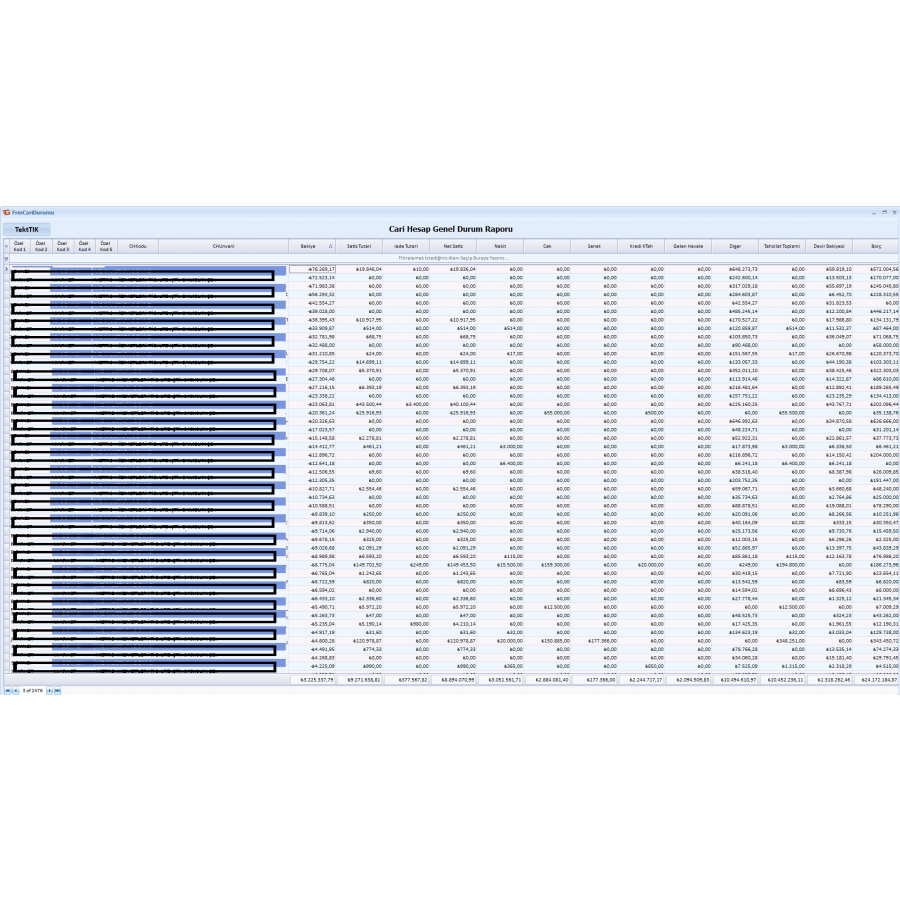Select the first row indicator arrow
Image resolution: width=900 pixels, height=900 pixels.
coord(6,269)
